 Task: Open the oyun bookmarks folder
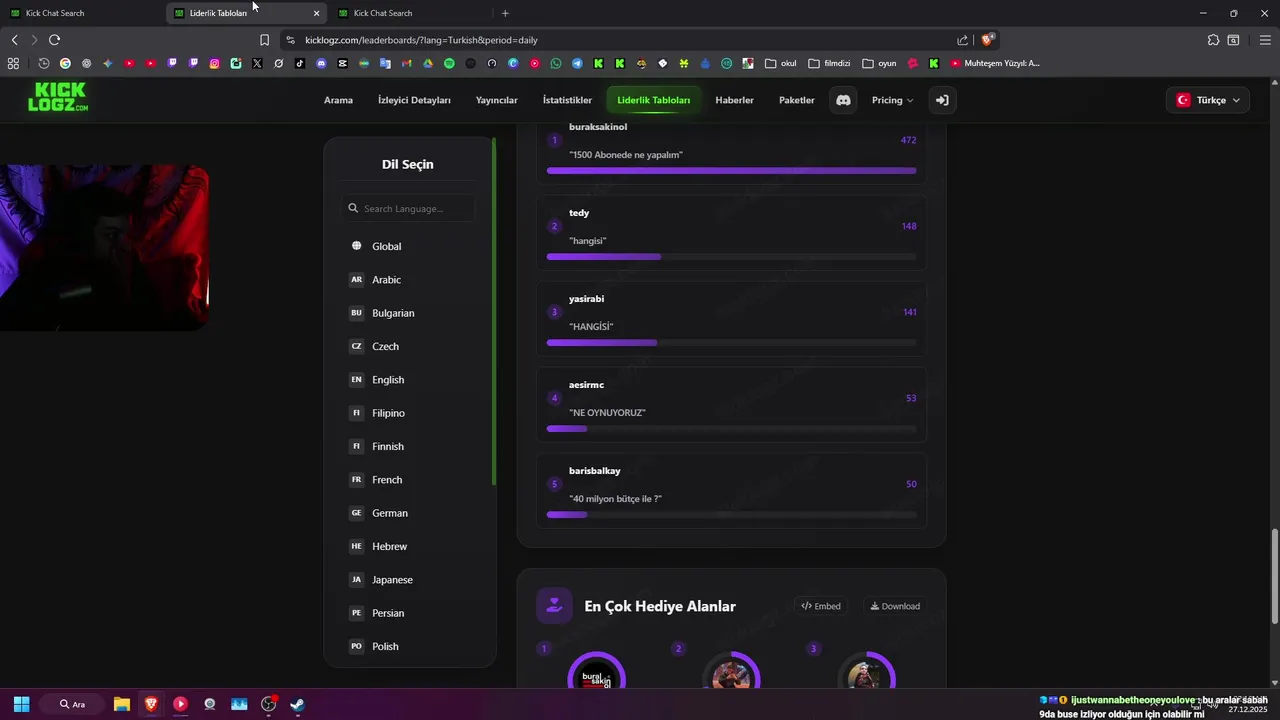[x=880, y=63]
